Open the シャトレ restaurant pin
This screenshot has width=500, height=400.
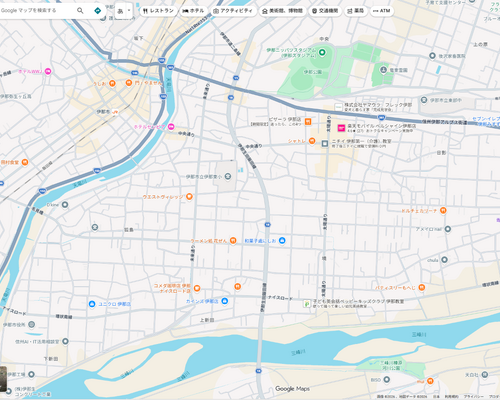point(312,141)
